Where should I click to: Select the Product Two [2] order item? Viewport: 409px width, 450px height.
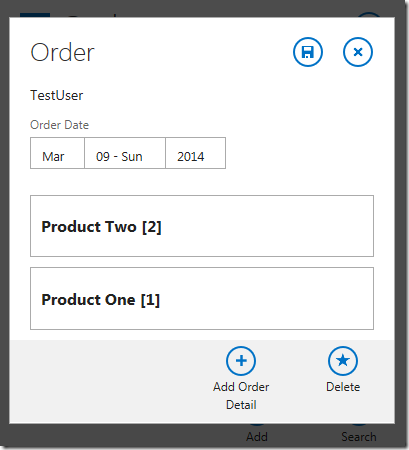click(202, 226)
